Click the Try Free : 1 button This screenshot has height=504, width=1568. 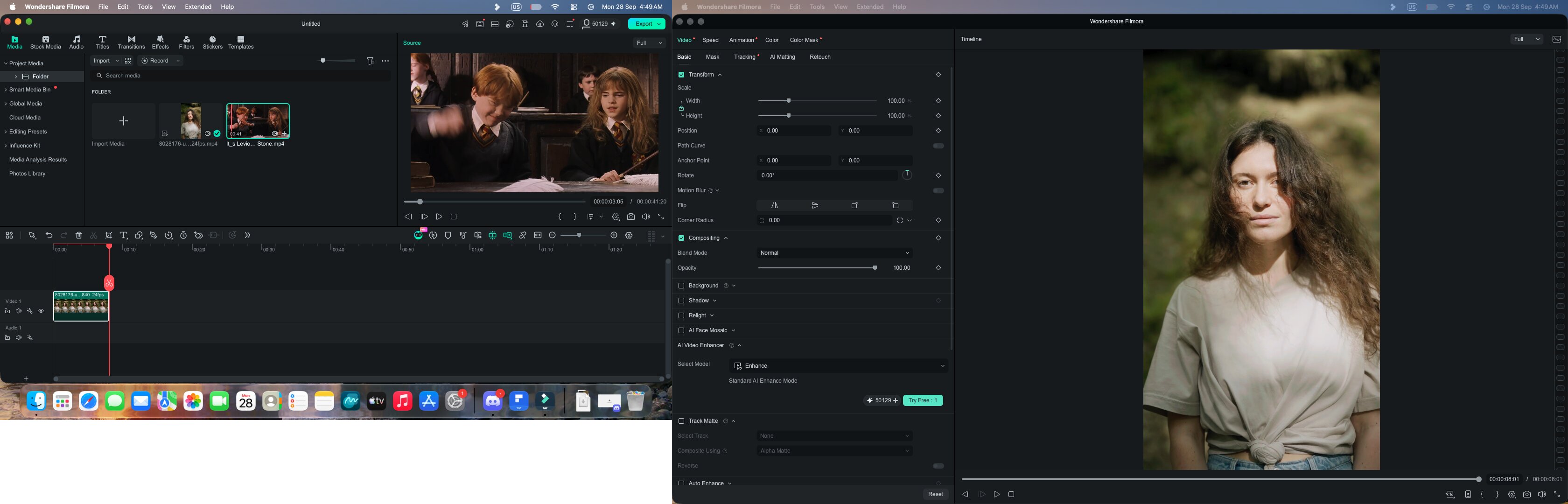click(x=923, y=400)
